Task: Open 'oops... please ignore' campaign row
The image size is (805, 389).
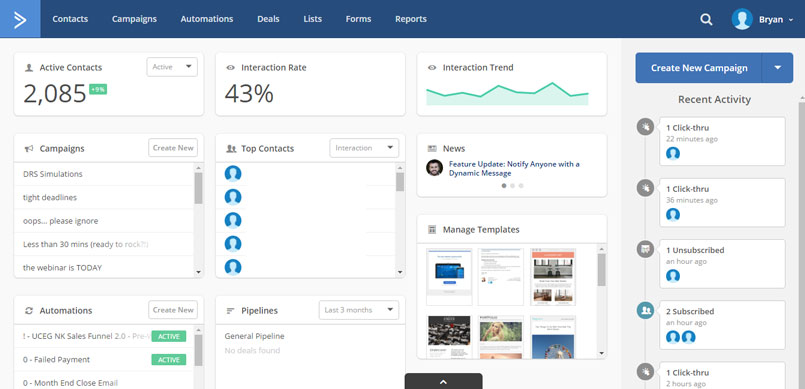Action: coord(104,221)
